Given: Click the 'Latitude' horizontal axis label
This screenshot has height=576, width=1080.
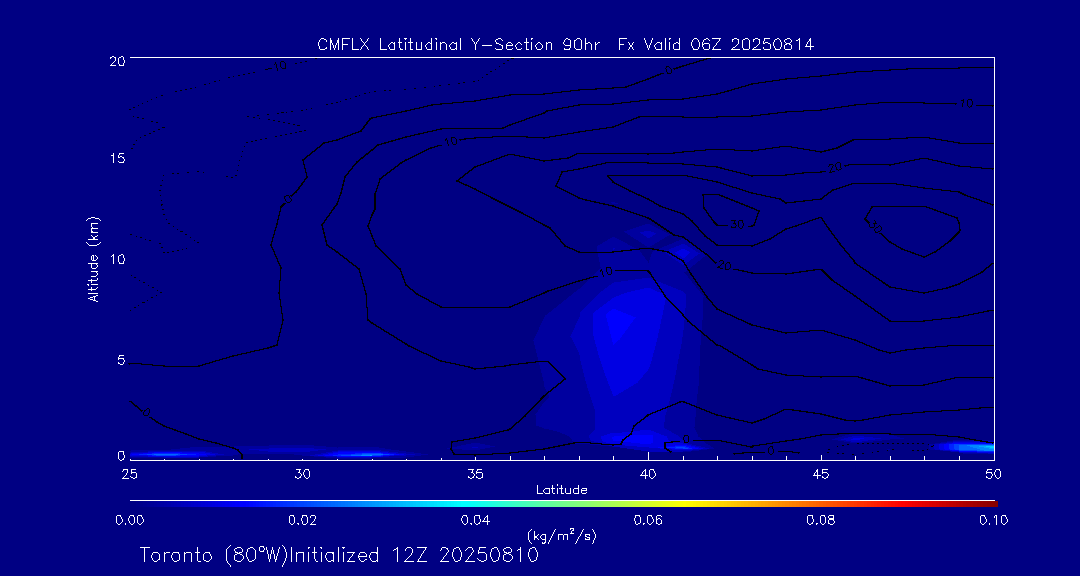Looking at the screenshot, I should [562, 489].
